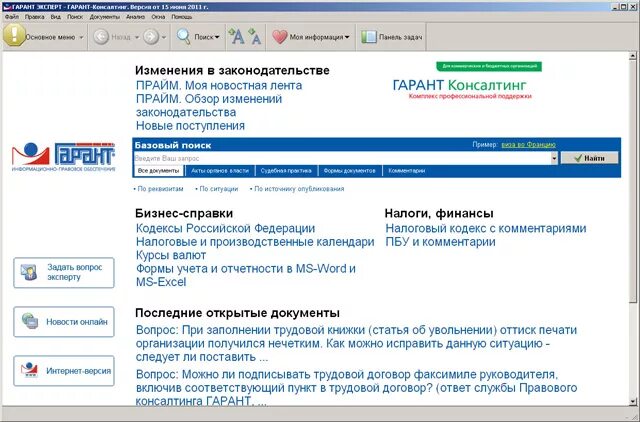Open the Панель задач toolbar icon
Image resolution: width=640 pixels, height=422 pixels.
click(369, 37)
